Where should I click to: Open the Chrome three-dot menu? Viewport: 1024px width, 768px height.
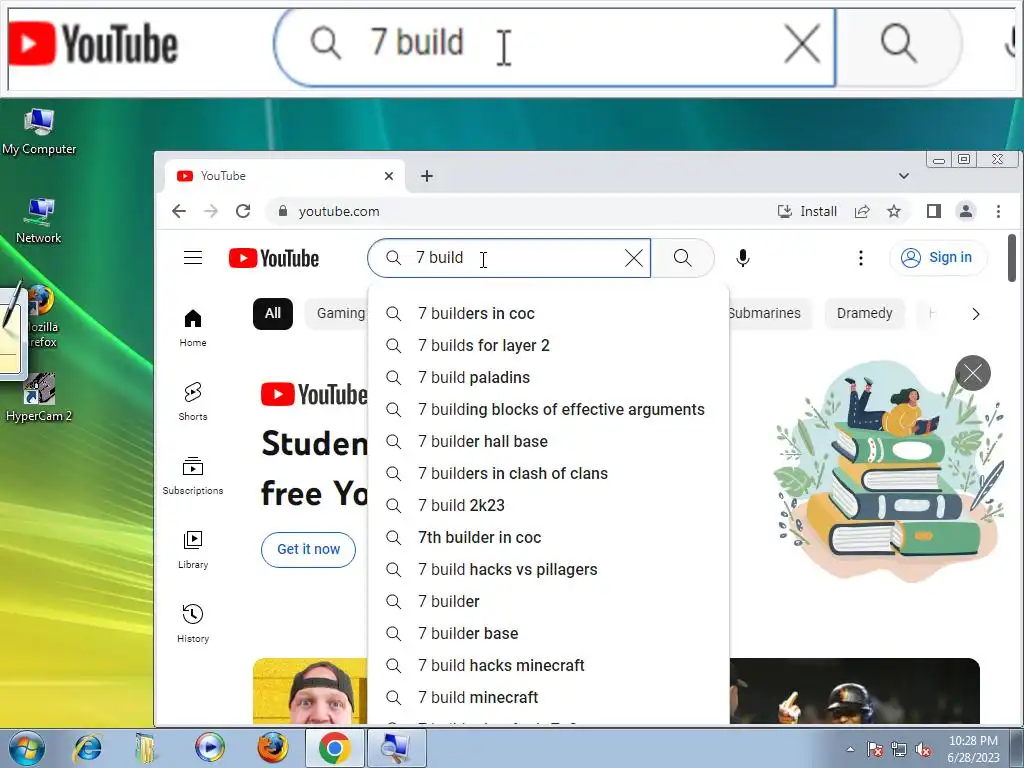tap(998, 211)
